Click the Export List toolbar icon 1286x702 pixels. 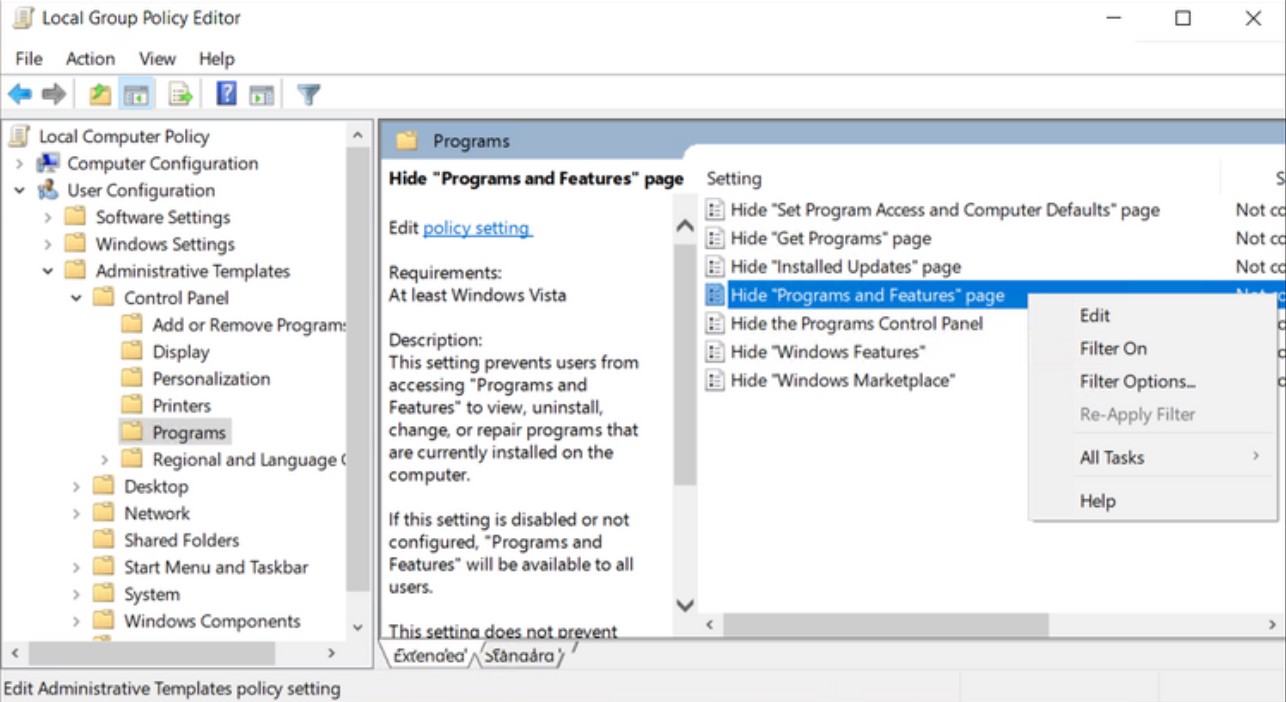pyautogui.click(x=181, y=95)
